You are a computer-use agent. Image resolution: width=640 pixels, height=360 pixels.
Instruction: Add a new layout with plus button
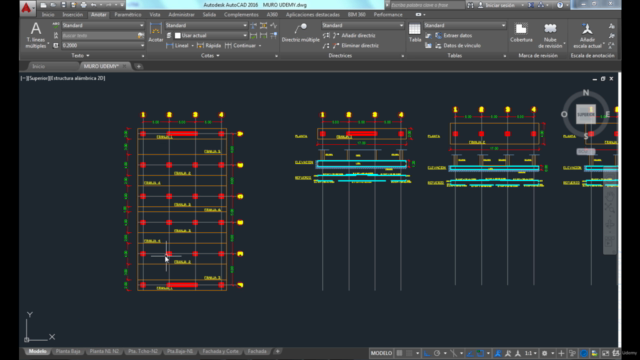pos(278,351)
